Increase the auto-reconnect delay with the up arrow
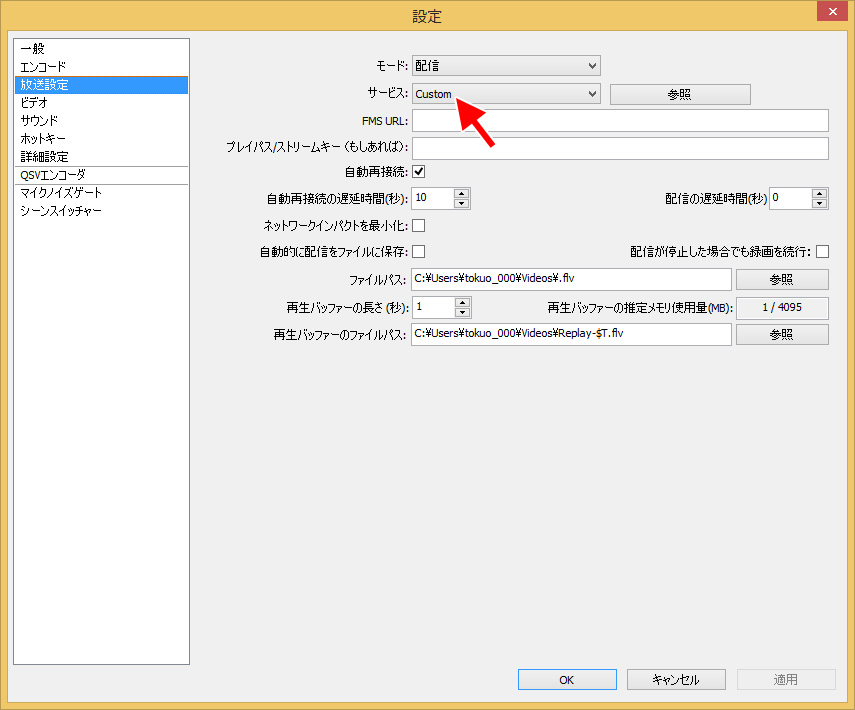 [461, 194]
